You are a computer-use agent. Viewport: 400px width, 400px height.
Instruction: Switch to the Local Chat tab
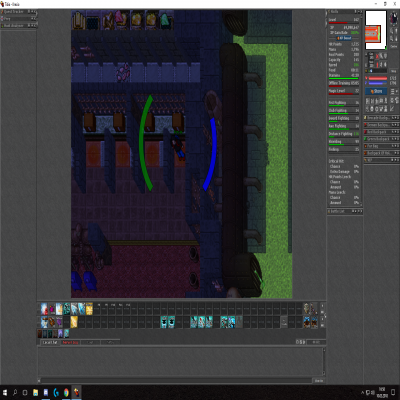50,342
